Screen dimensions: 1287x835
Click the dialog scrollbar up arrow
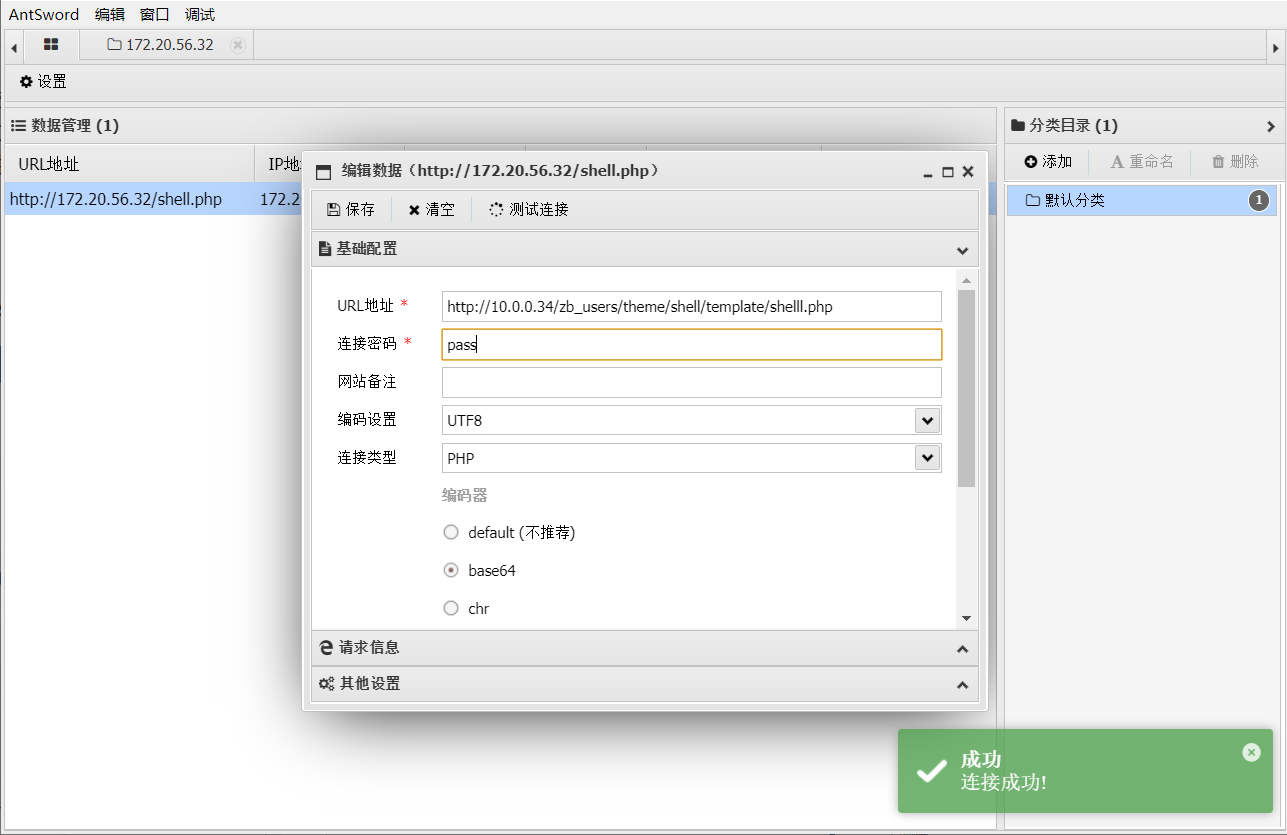pos(966,279)
